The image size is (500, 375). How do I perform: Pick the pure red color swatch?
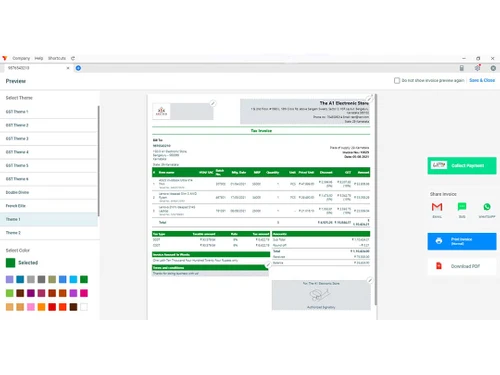pos(52,307)
